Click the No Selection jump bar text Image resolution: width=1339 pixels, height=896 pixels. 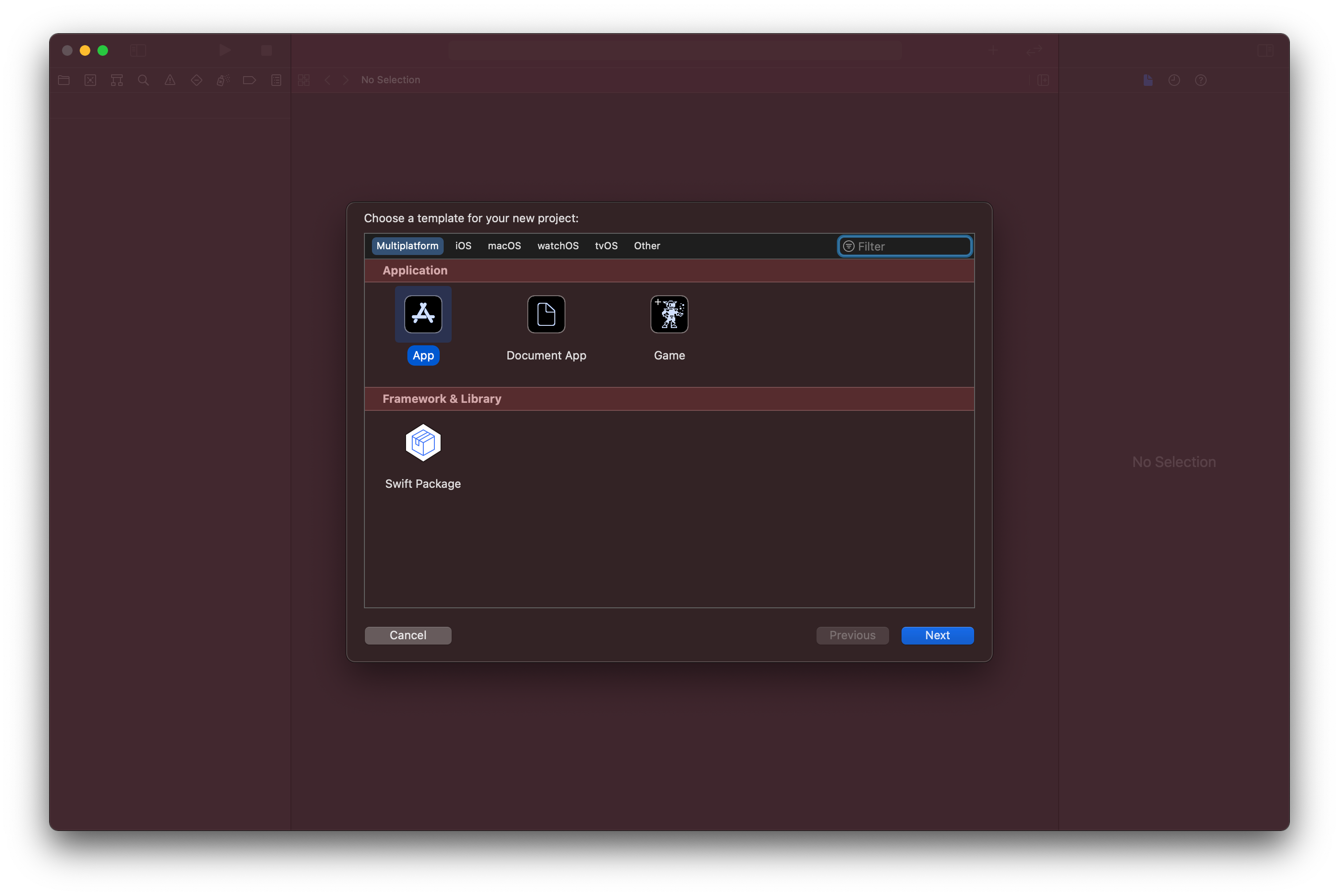[391, 80]
